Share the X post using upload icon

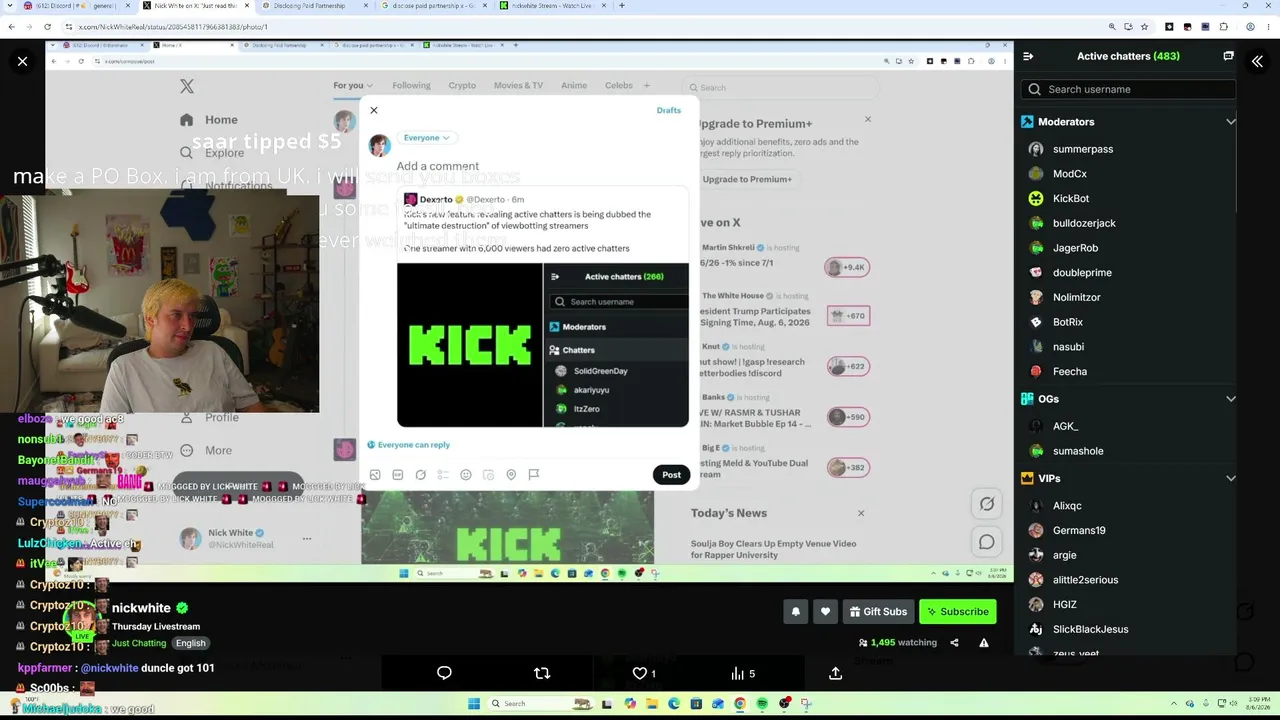[x=835, y=673]
